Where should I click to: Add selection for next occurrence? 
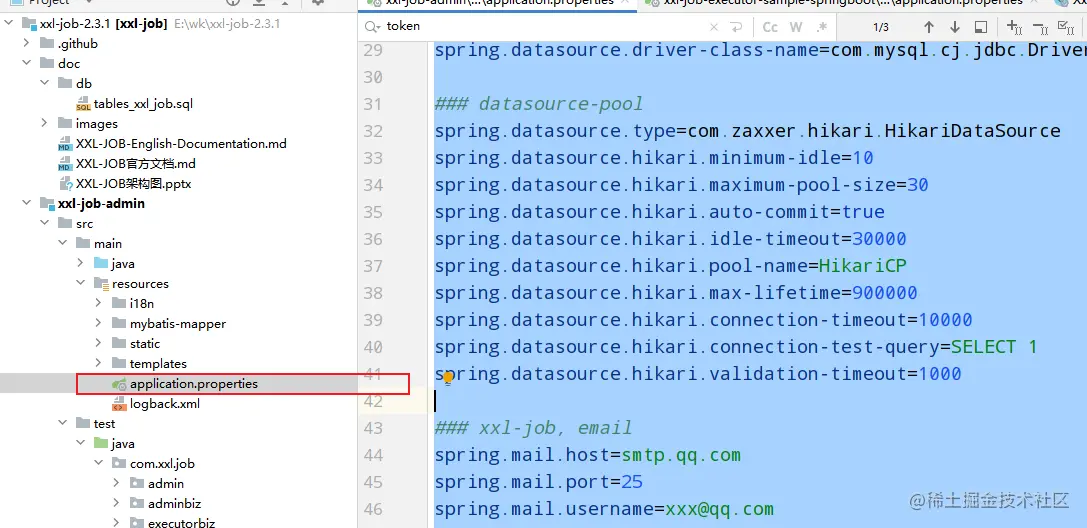click(x=1014, y=27)
